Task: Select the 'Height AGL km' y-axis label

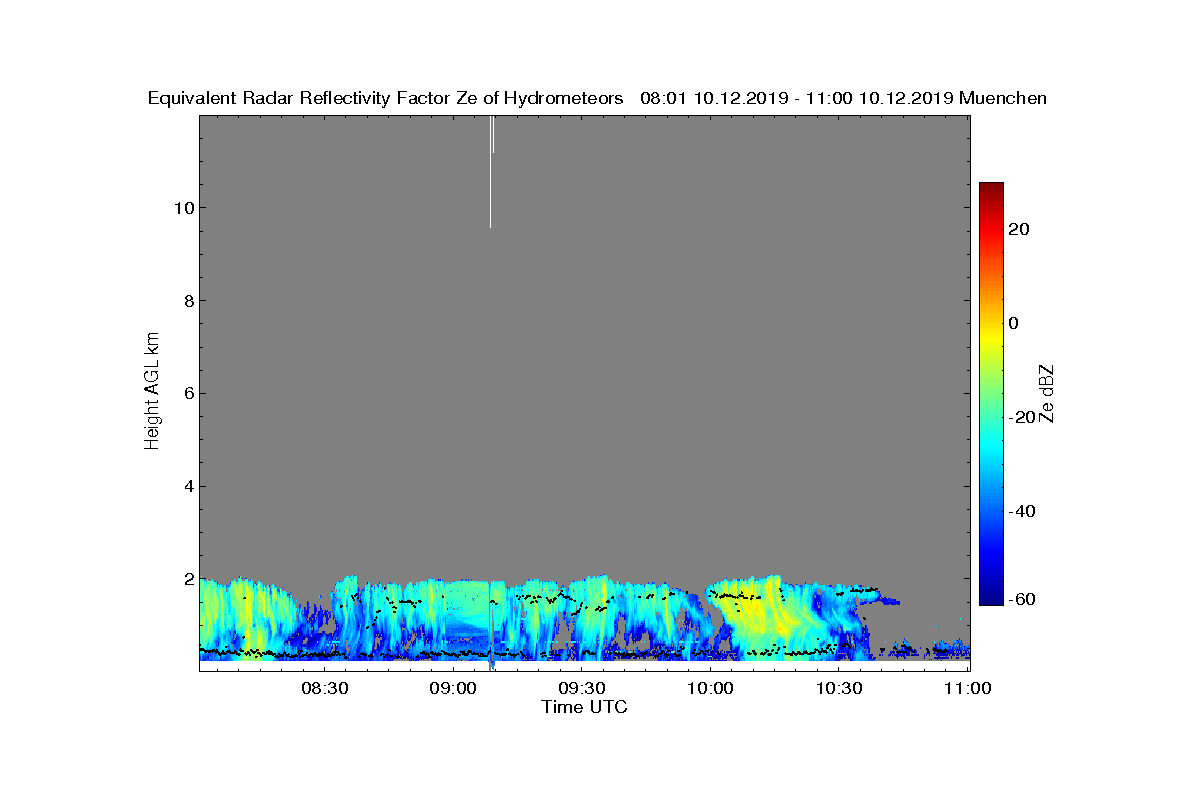Action: [x=152, y=392]
